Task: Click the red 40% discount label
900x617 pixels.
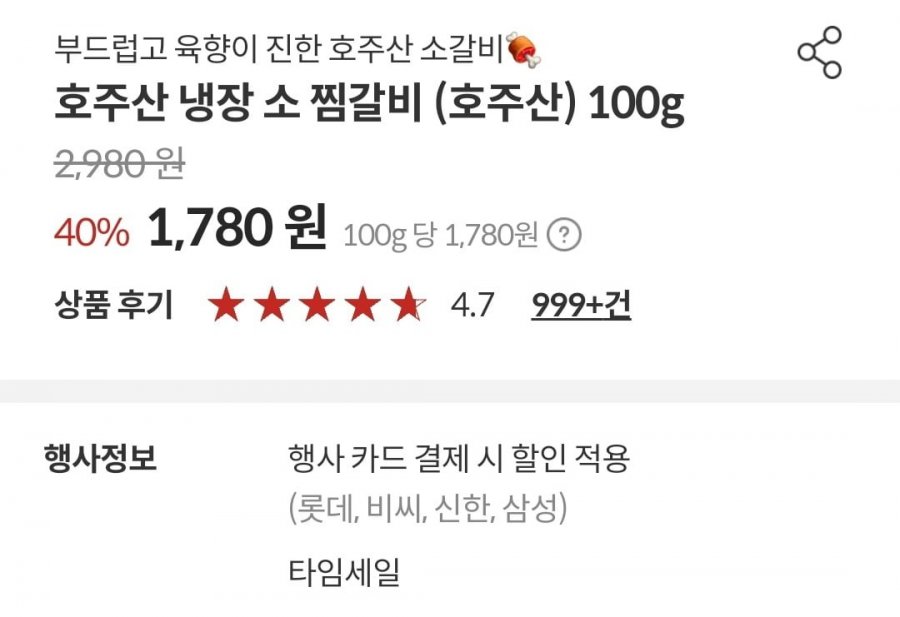Action: click(92, 233)
